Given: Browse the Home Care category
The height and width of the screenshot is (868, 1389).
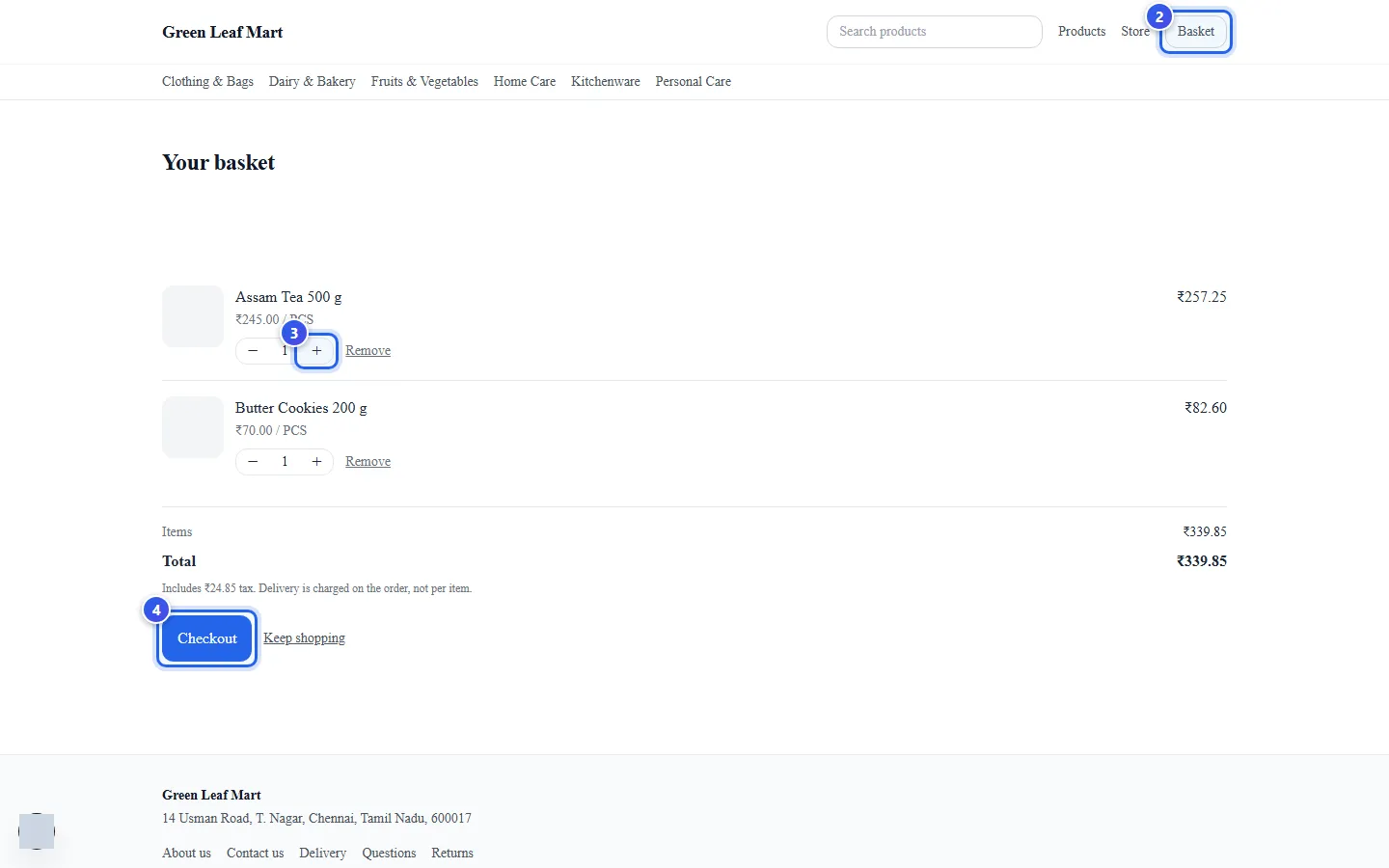Looking at the screenshot, I should point(525,82).
